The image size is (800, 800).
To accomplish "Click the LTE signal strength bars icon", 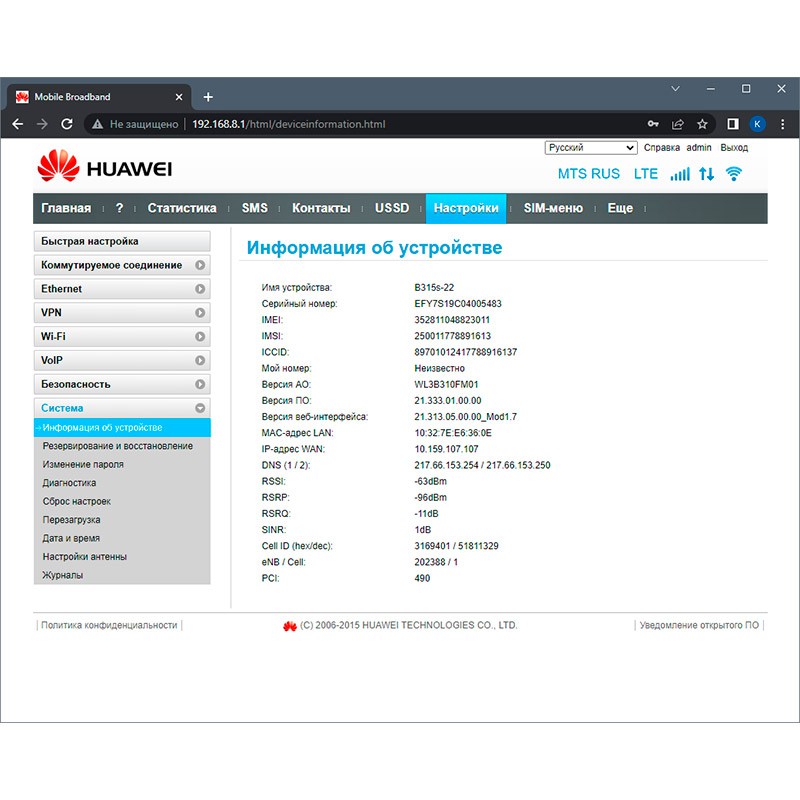I will 680,174.
